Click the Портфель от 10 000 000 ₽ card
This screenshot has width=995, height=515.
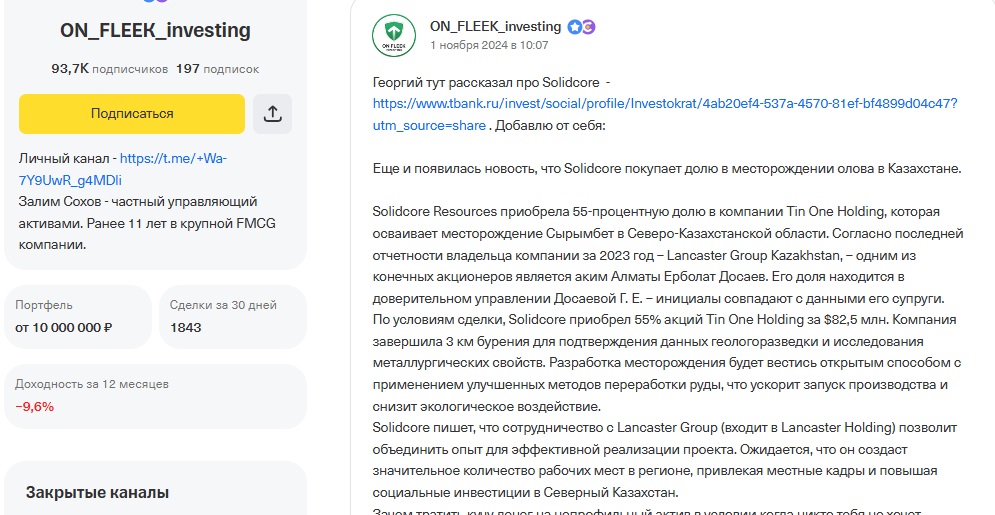coord(78,316)
